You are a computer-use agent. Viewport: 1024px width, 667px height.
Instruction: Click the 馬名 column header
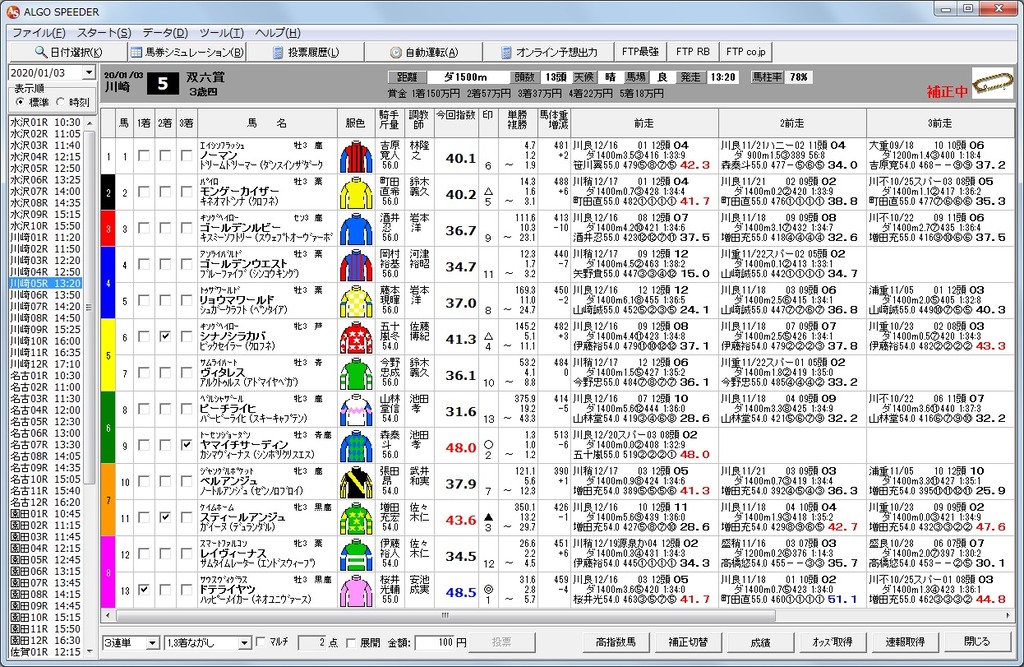[x=267, y=123]
